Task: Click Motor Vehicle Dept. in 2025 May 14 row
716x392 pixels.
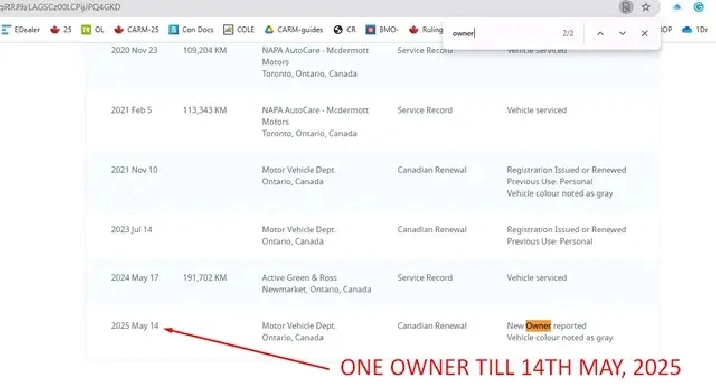Action: 298,326
